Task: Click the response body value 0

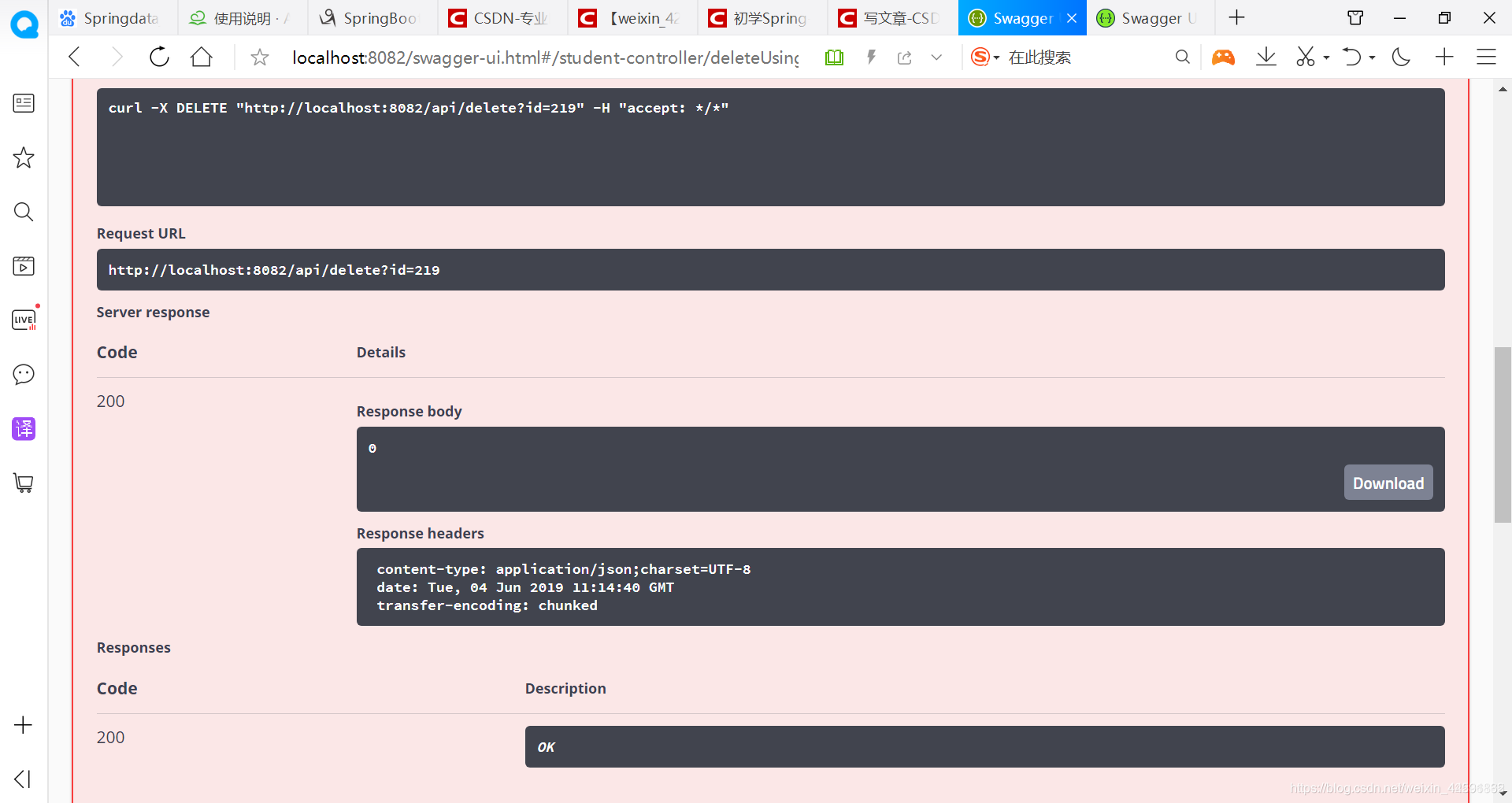Action: (372, 448)
